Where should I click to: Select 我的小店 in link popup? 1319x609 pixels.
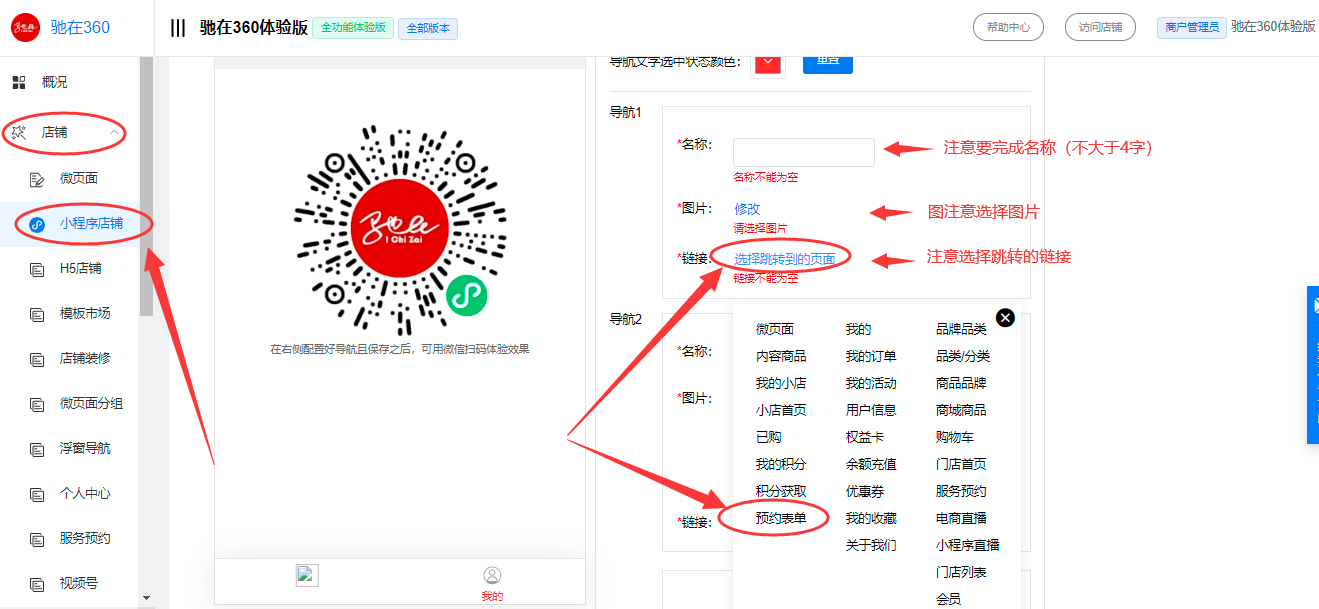click(x=781, y=383)
